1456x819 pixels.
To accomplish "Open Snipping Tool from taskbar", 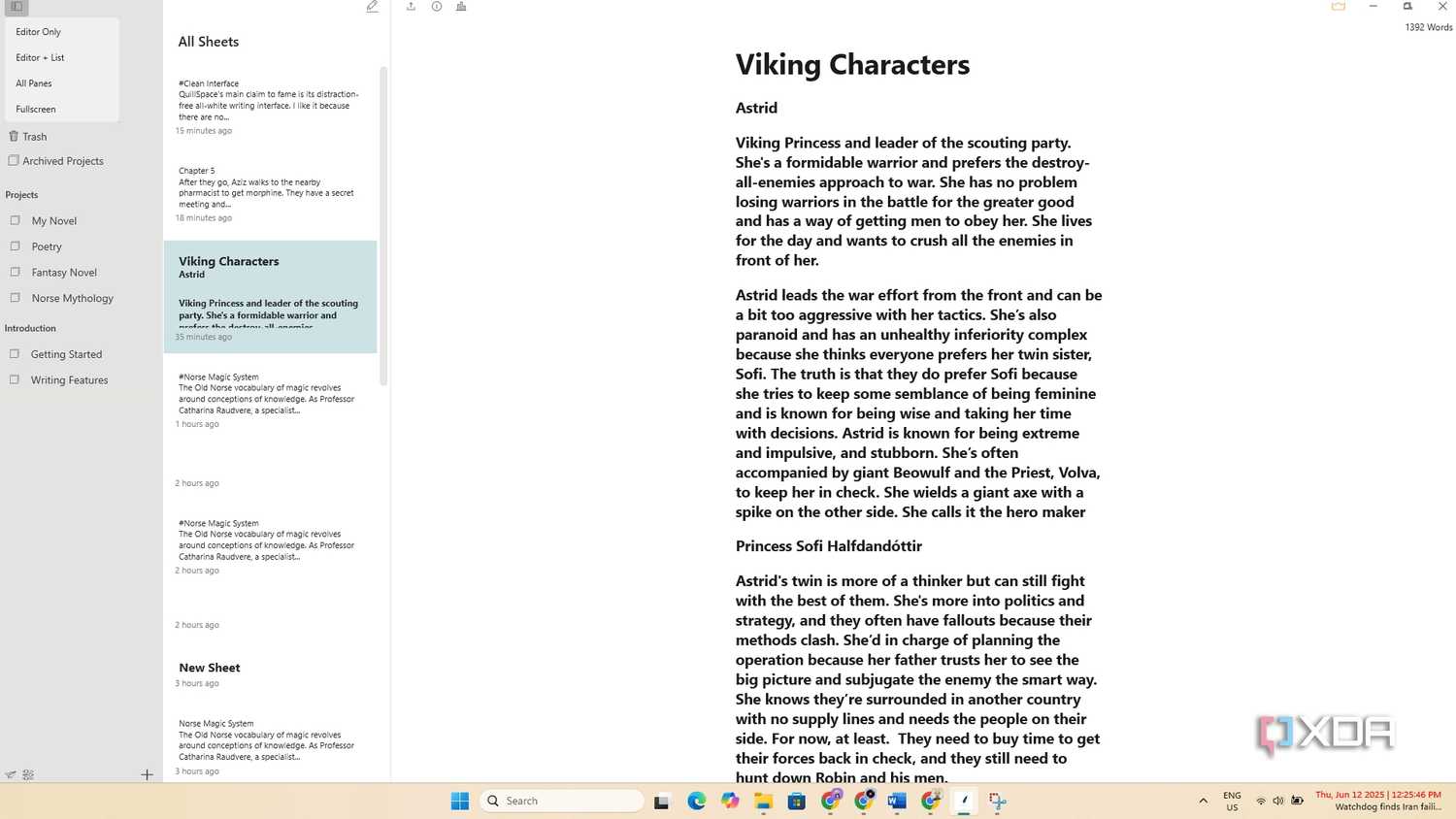I will (x=997, y=801).
